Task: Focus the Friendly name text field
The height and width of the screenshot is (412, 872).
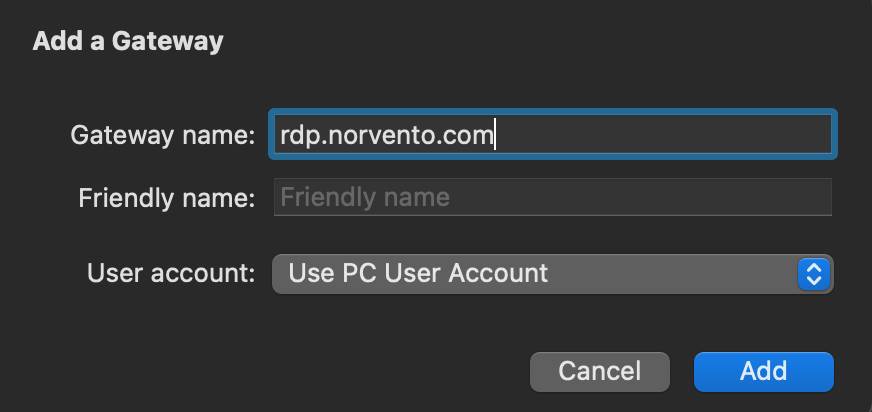Action: [x=552, y=197]
